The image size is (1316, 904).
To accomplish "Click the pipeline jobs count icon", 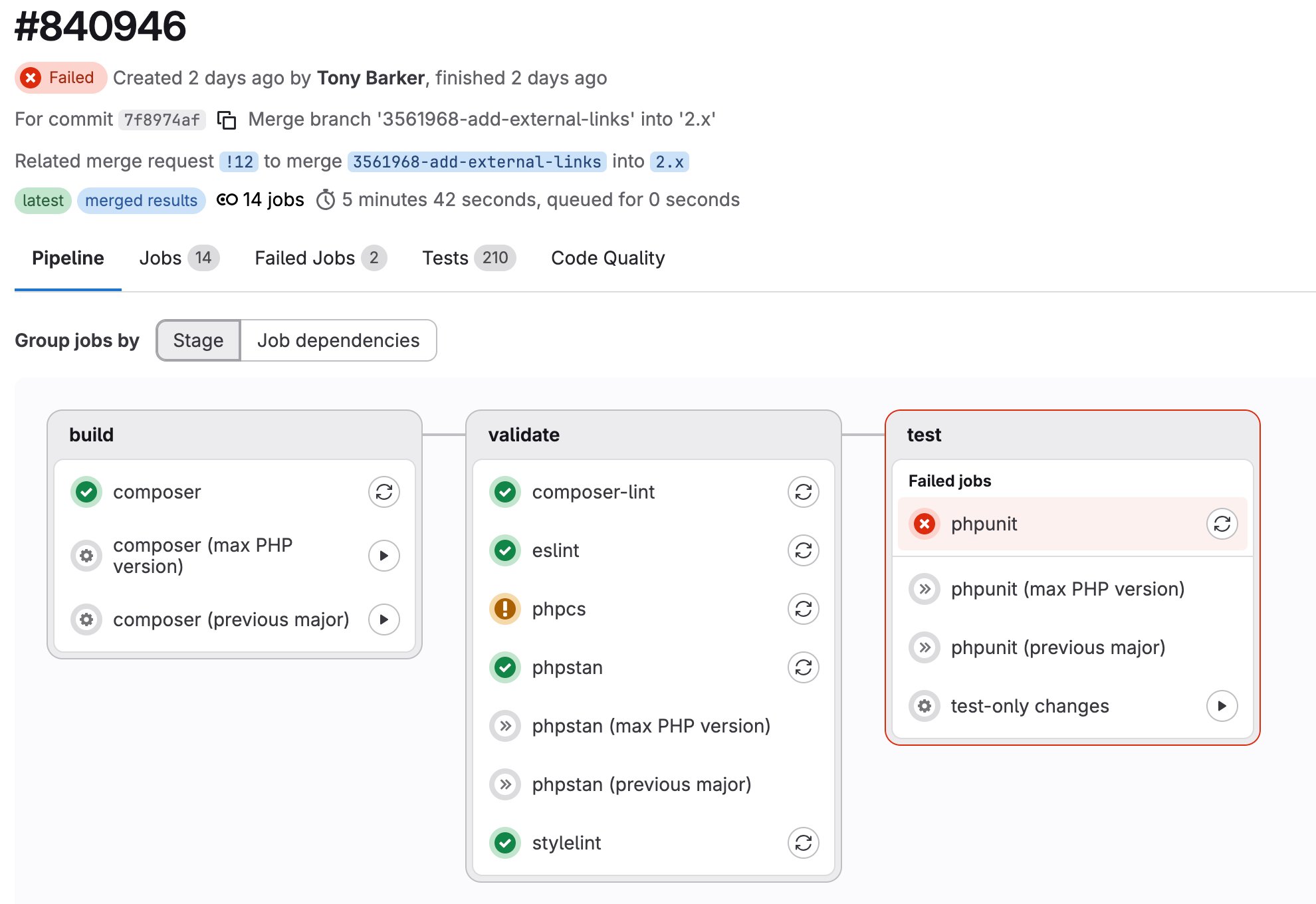I will 227,199.
